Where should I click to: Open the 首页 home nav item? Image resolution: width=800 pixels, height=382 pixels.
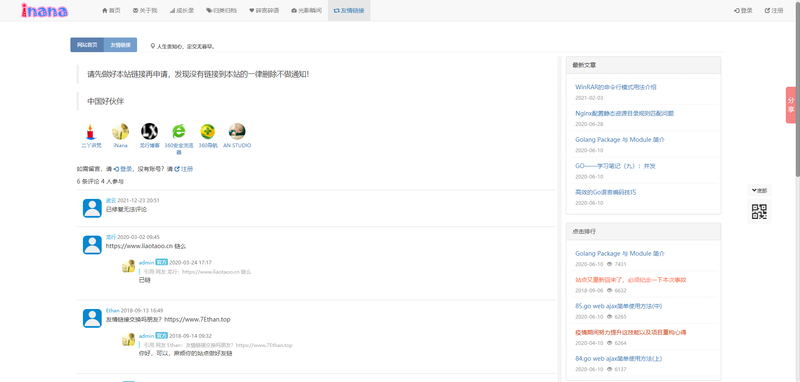(111, 10)
